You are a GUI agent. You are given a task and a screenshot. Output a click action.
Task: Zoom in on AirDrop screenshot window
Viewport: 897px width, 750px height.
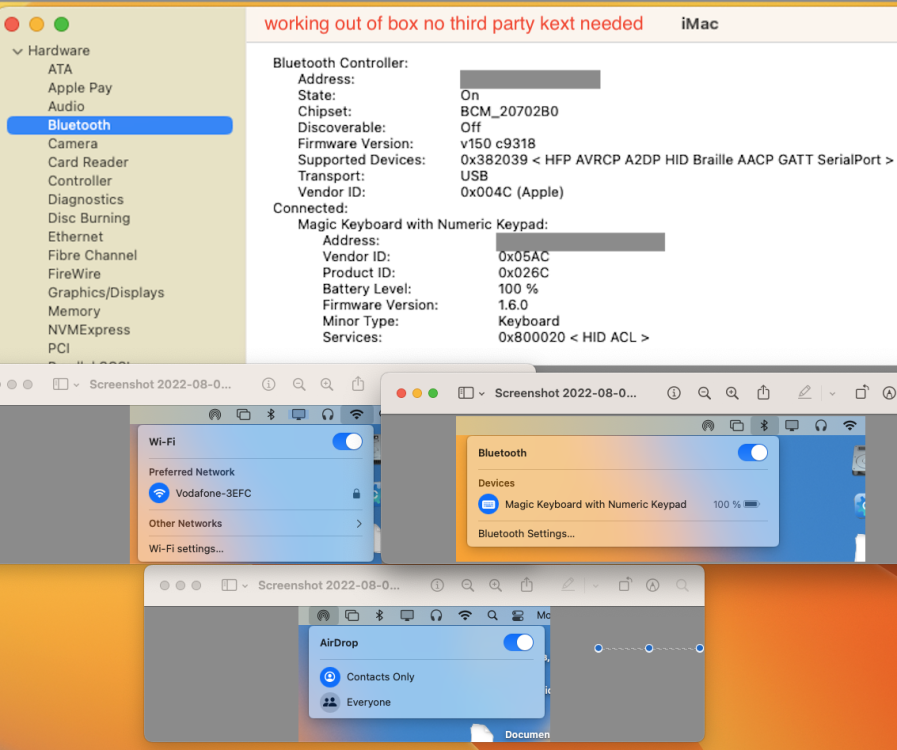click(x=495, y=585)
